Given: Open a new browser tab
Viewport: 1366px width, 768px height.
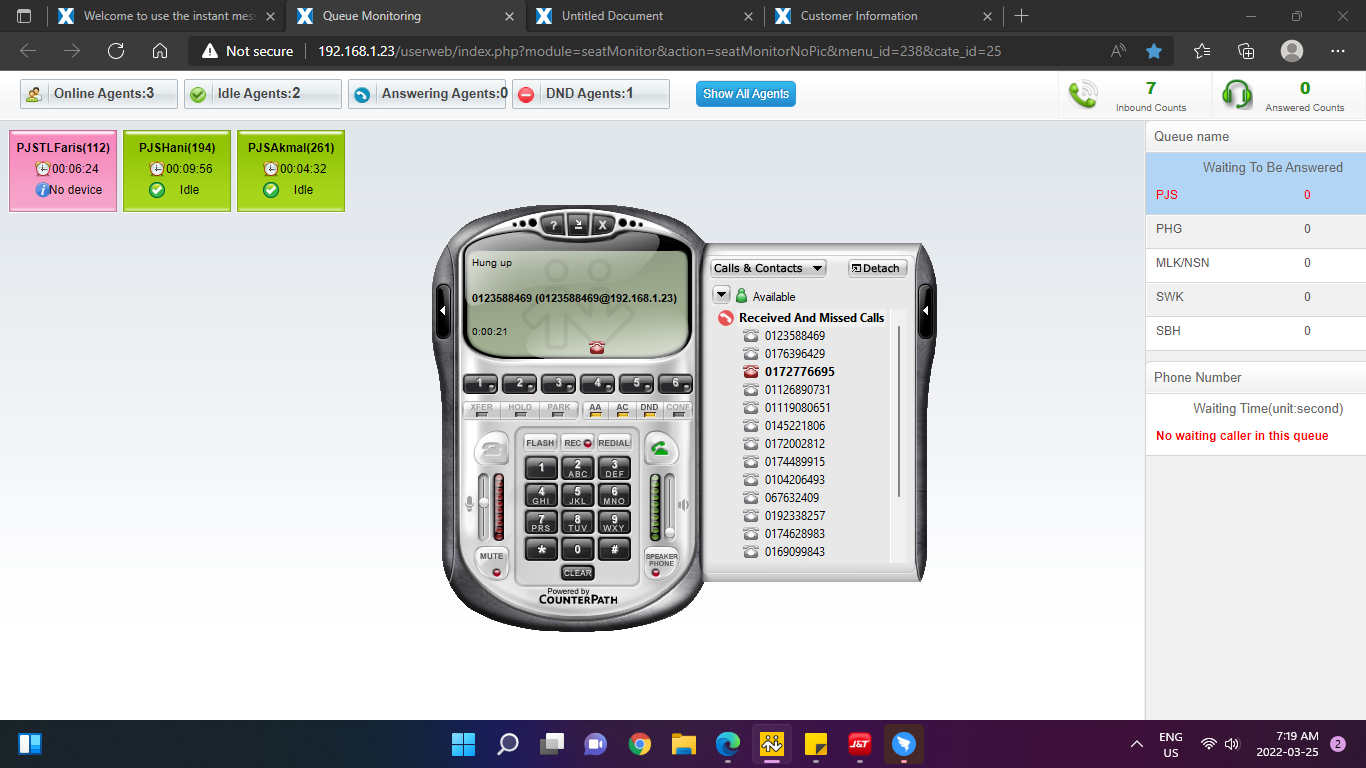Looking at the screenshot, I should [1021, 16].
